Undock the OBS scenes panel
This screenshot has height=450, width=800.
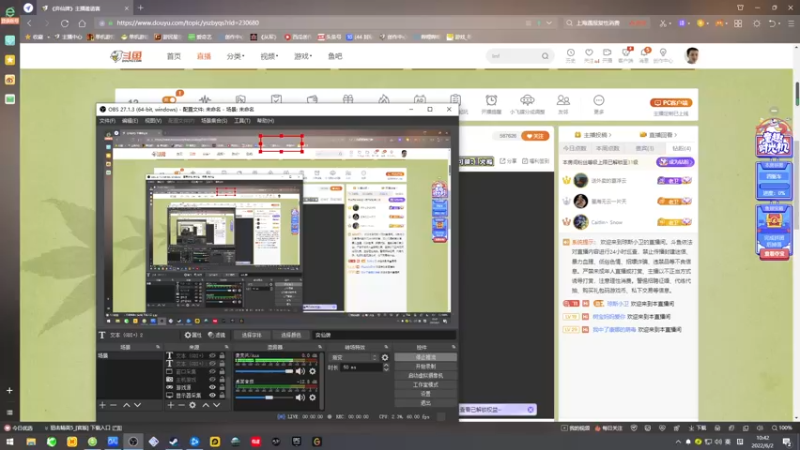click(158, 347)
